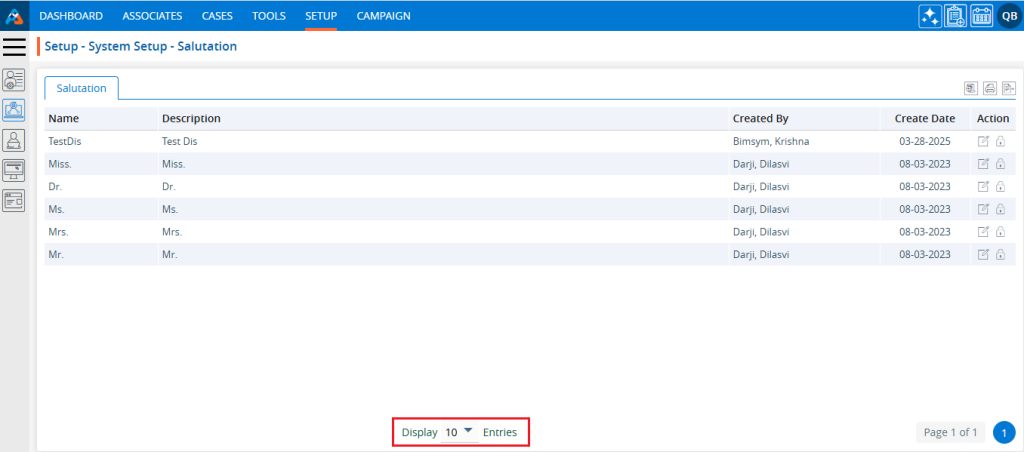Expand the Display entries count dropdown
Screen dimensions: 1024x452
point(460,432)
